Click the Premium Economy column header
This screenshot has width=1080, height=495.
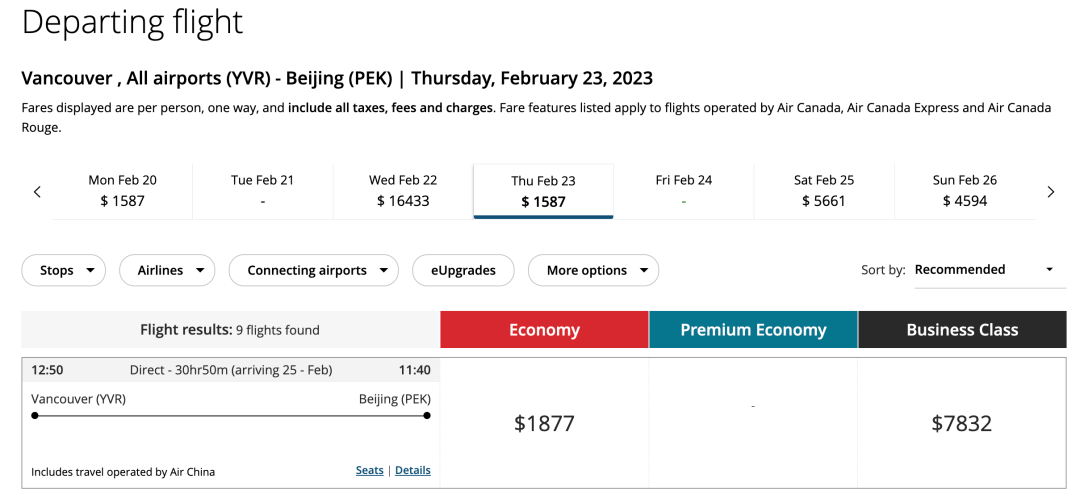click(754, 330)
